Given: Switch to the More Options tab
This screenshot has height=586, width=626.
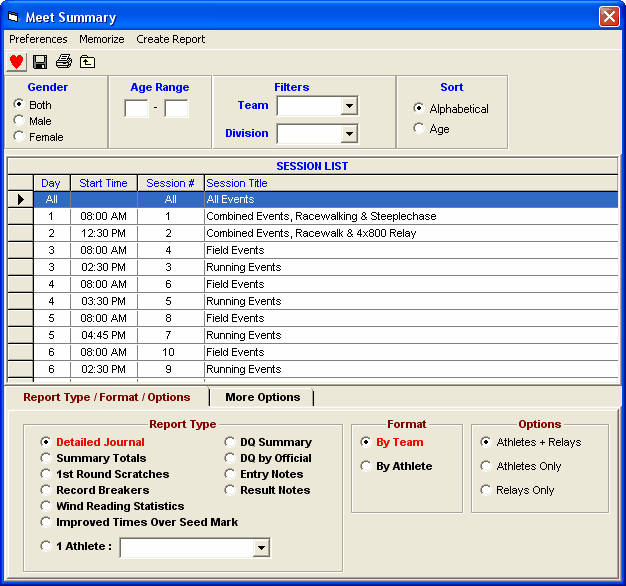Looking at the screenshot, I should click(x=262, y=397).
